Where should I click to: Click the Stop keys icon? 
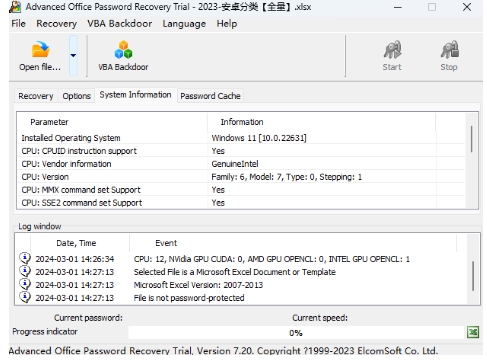pos(449,50)
